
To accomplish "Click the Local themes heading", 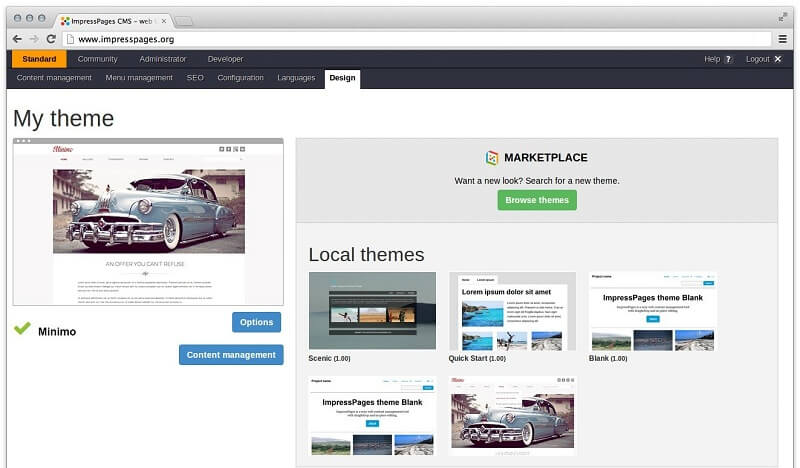I will pos(366,255).
